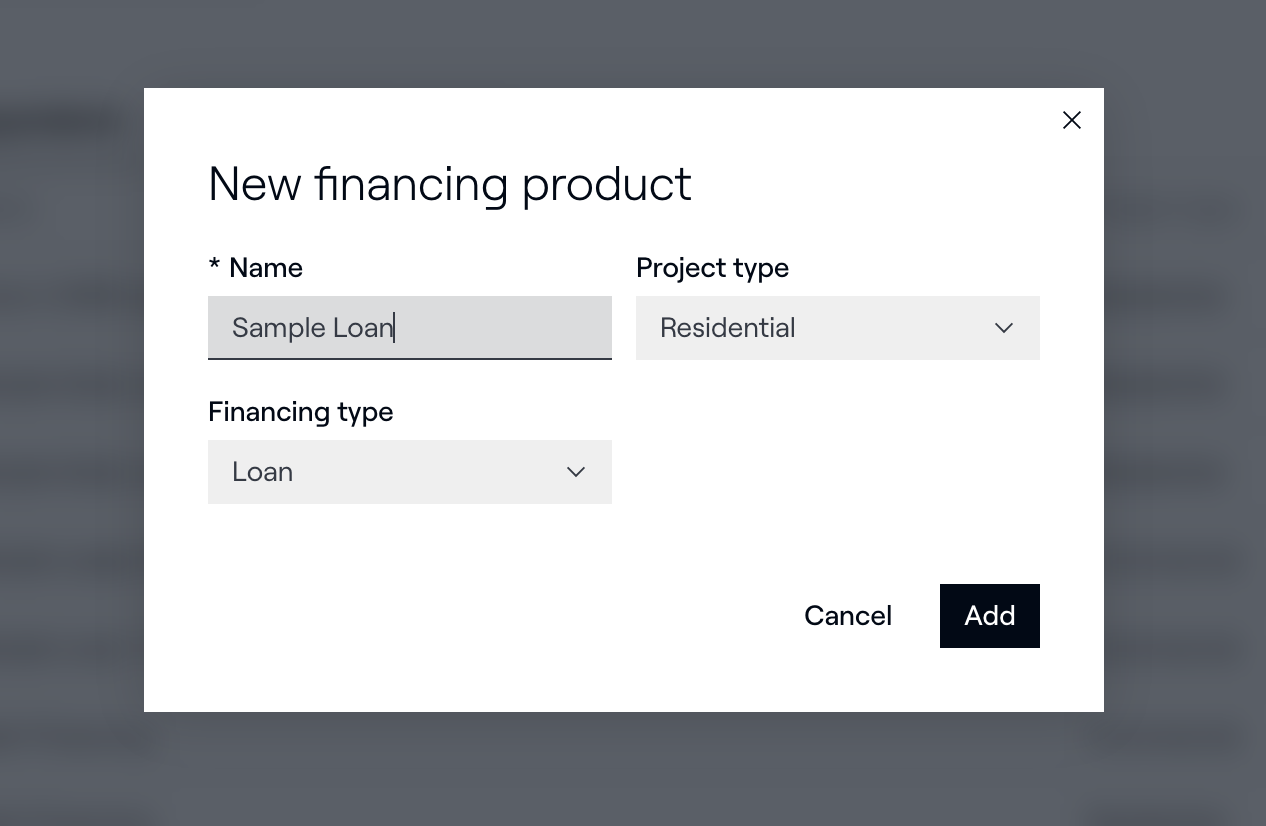Place cursor at end of Sample Loan text
Image resolution: width=1266 pixels, height=826 pixels.
[395, 328]
